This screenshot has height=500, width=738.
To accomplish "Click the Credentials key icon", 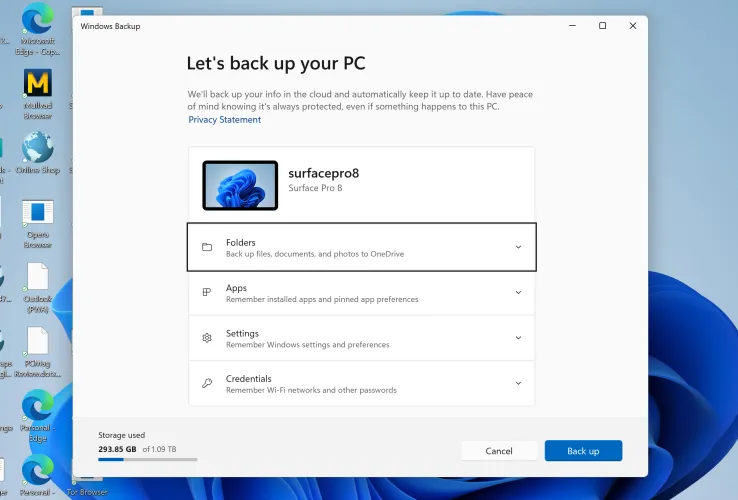I will tap(207, 383).
